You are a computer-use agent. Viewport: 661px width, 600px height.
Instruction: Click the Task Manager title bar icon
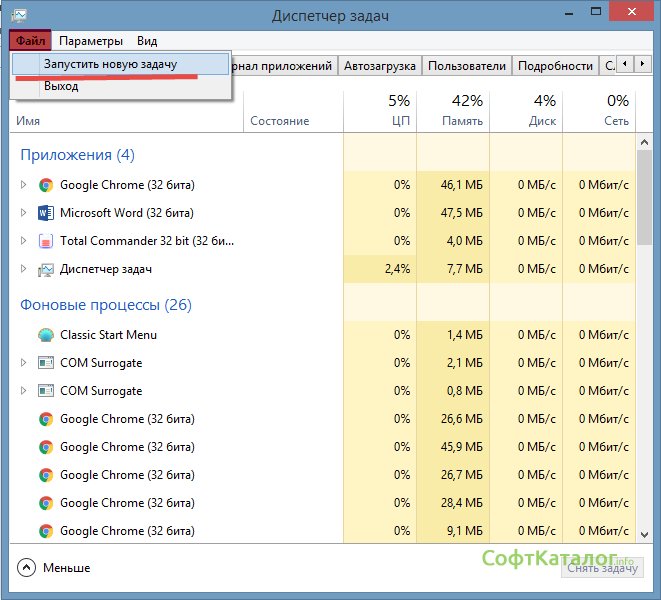19,15
